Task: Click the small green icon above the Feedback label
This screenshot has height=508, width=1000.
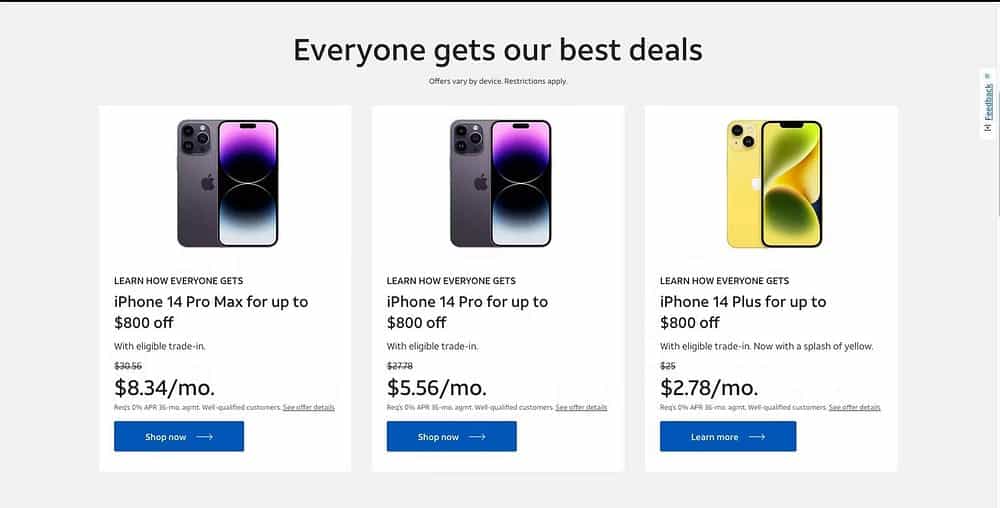Action: pos(988,76)
